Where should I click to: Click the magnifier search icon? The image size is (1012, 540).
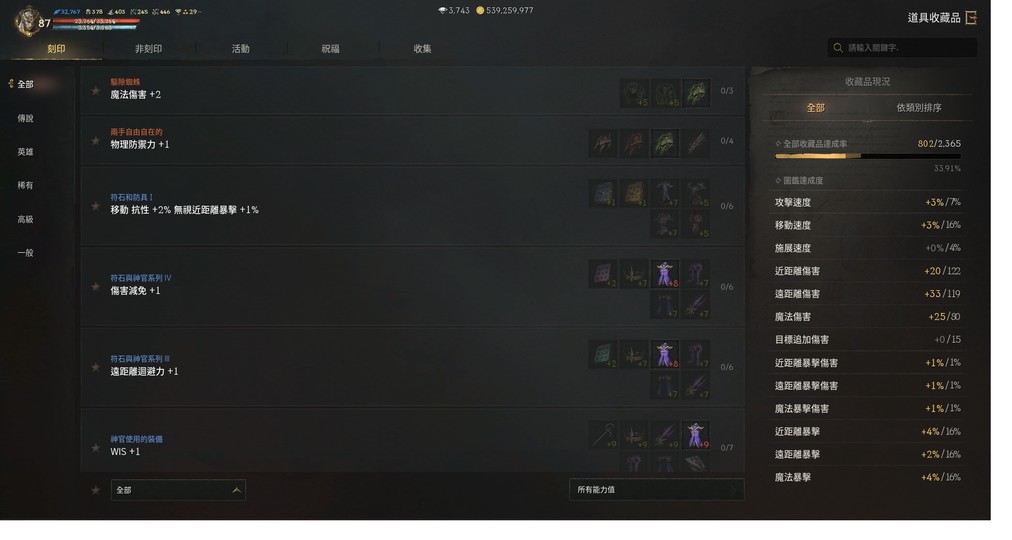(838, 48)
